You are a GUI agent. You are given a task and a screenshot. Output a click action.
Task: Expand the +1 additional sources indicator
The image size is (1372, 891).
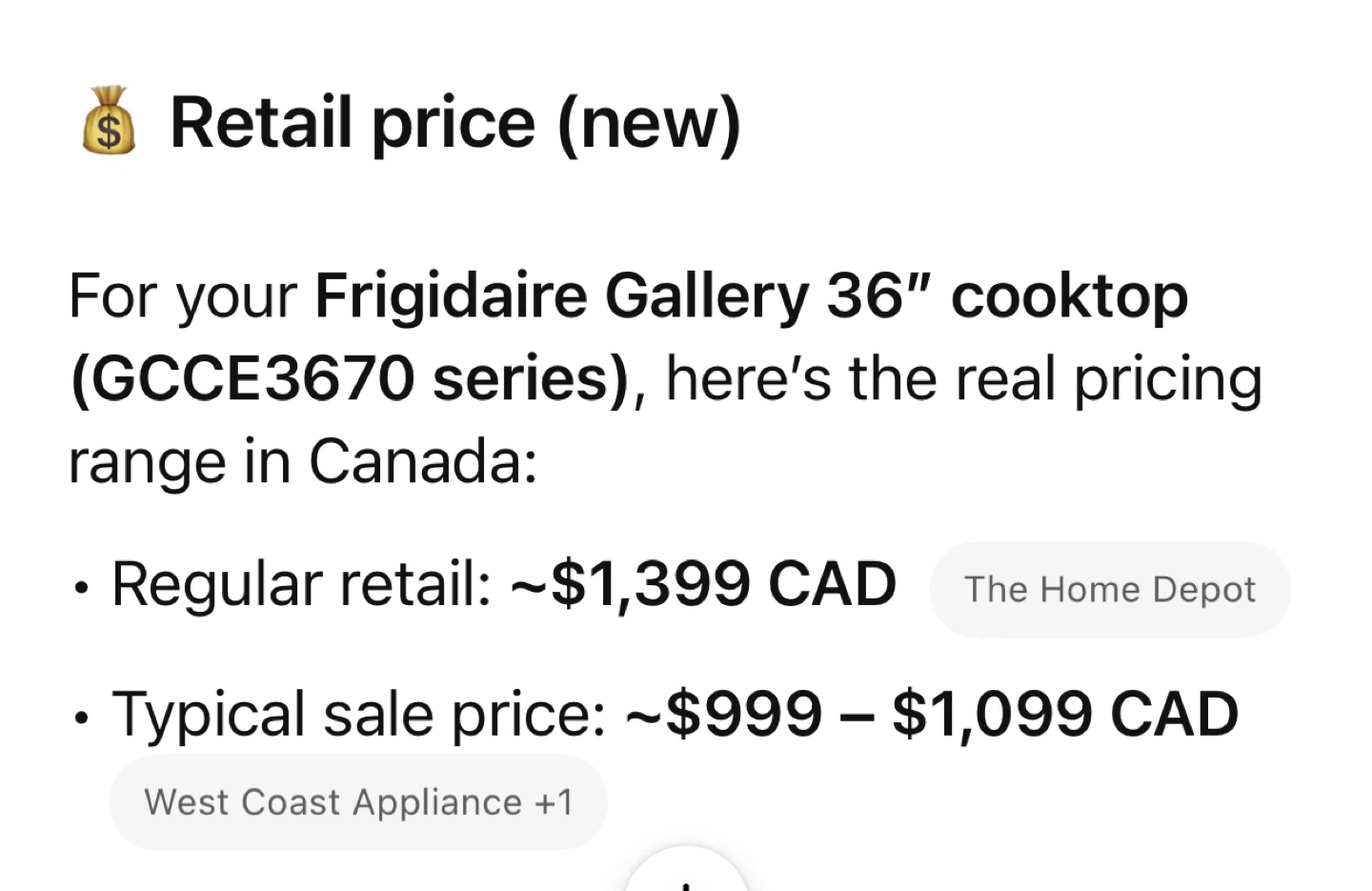click(x=555, y=802)
